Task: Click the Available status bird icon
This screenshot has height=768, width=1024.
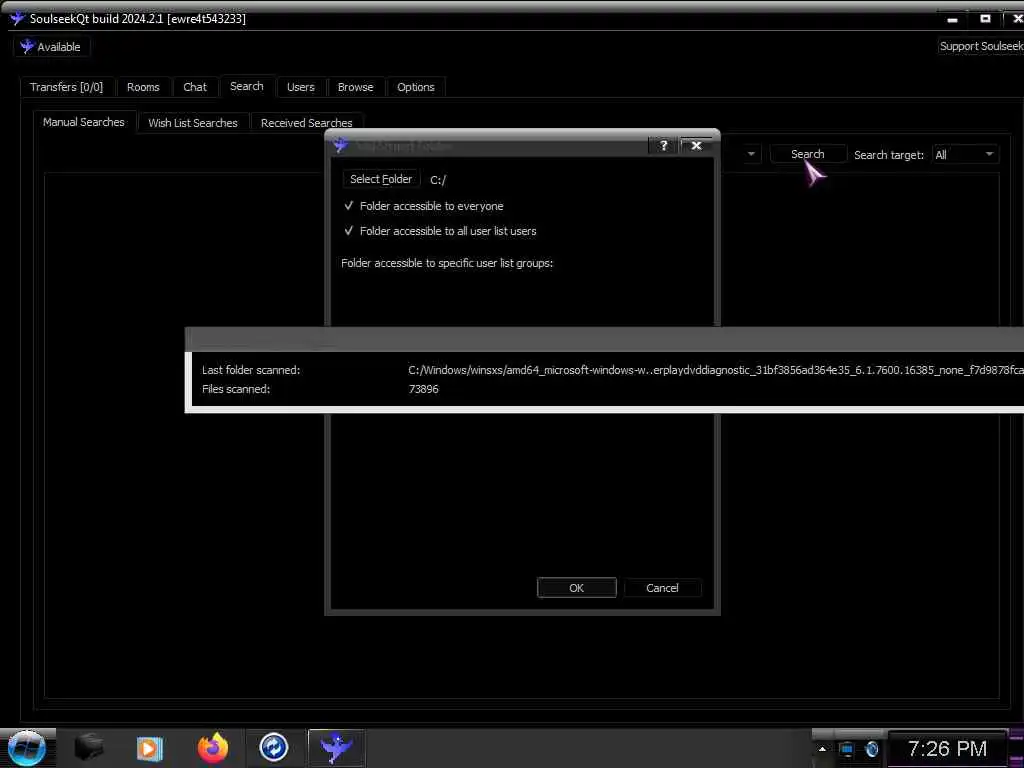Action: pyautogui.click(x=27, y=46)
